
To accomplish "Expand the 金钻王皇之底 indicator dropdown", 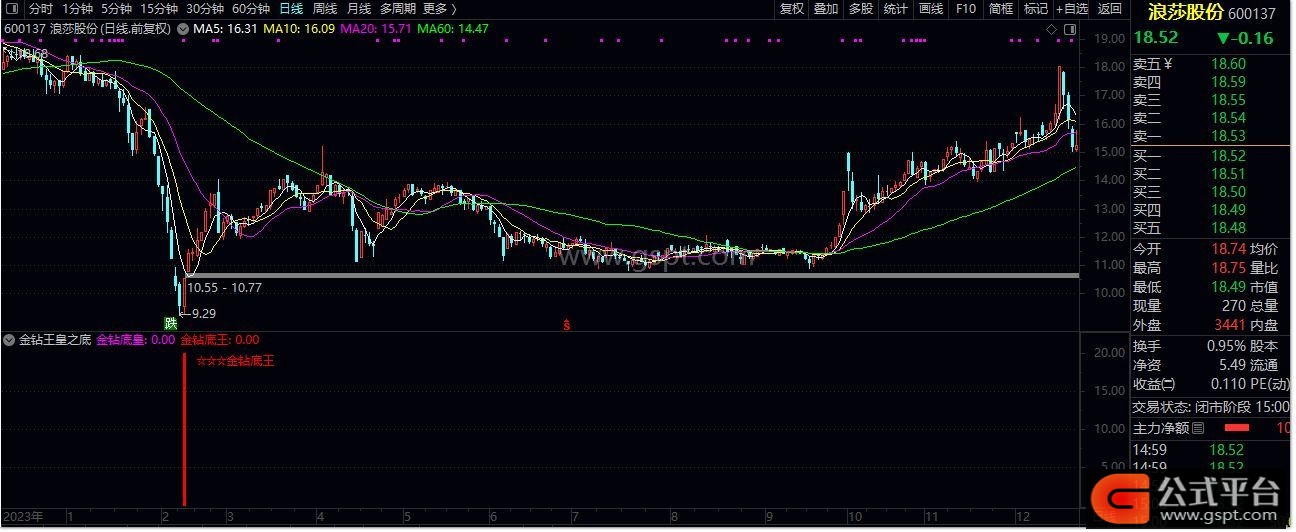I will click(10, 340).
